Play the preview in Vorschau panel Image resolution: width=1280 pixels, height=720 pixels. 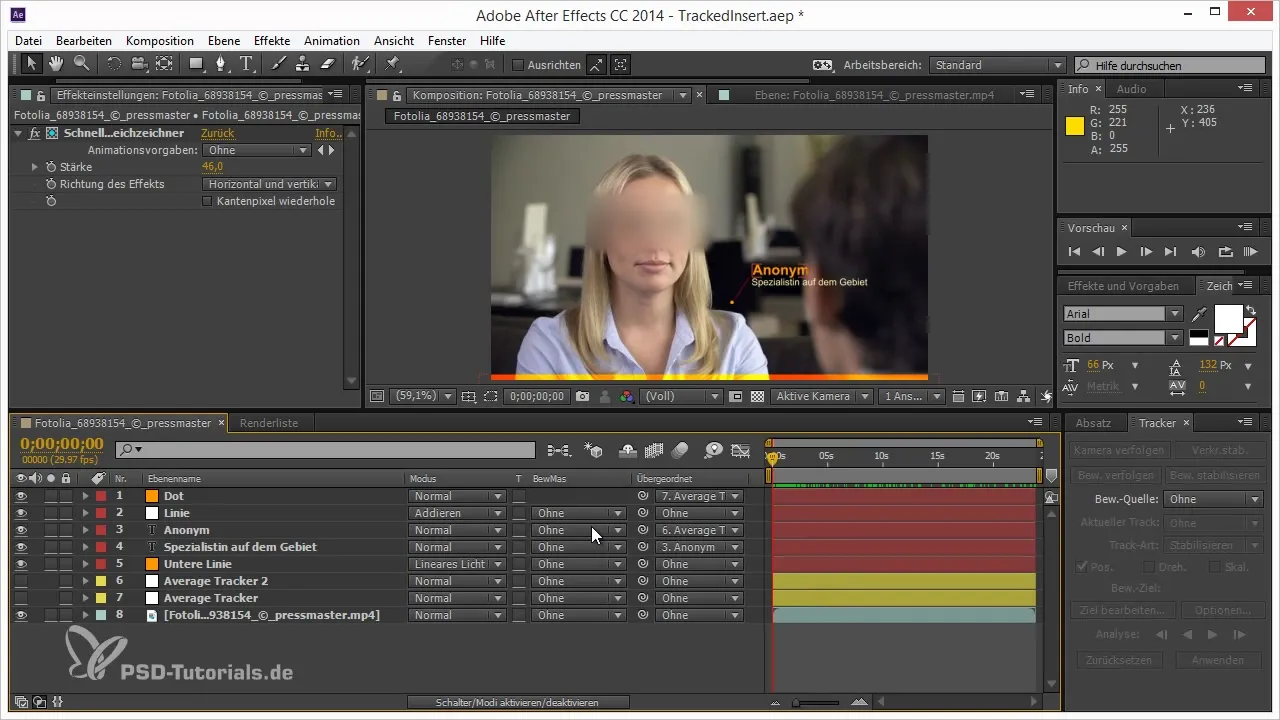click(1121, 252)
